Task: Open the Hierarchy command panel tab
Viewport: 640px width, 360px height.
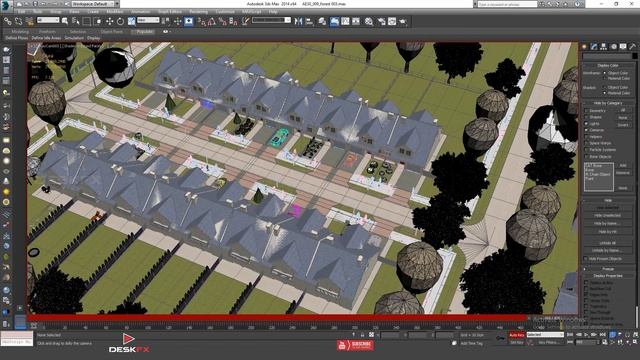Action: pos(604,47)
